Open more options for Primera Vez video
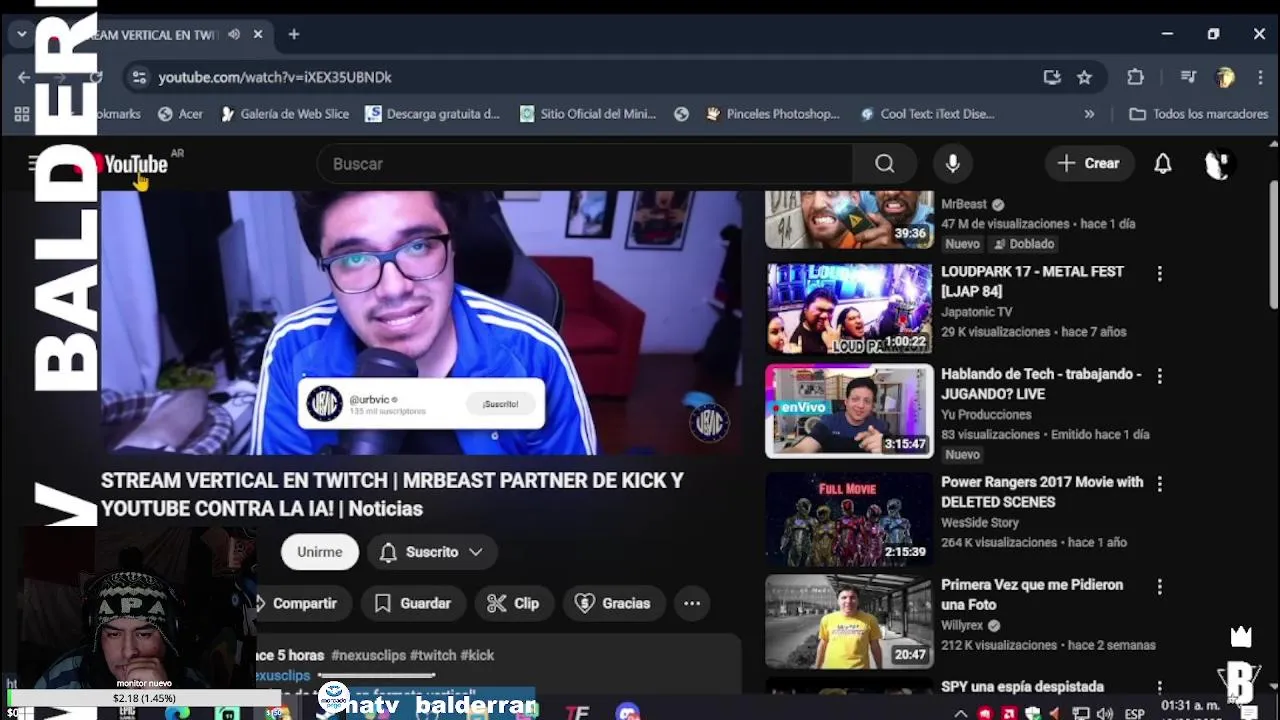Image resolution: width=1280 pixels, height=720 pixels. tap(1160, 586)
